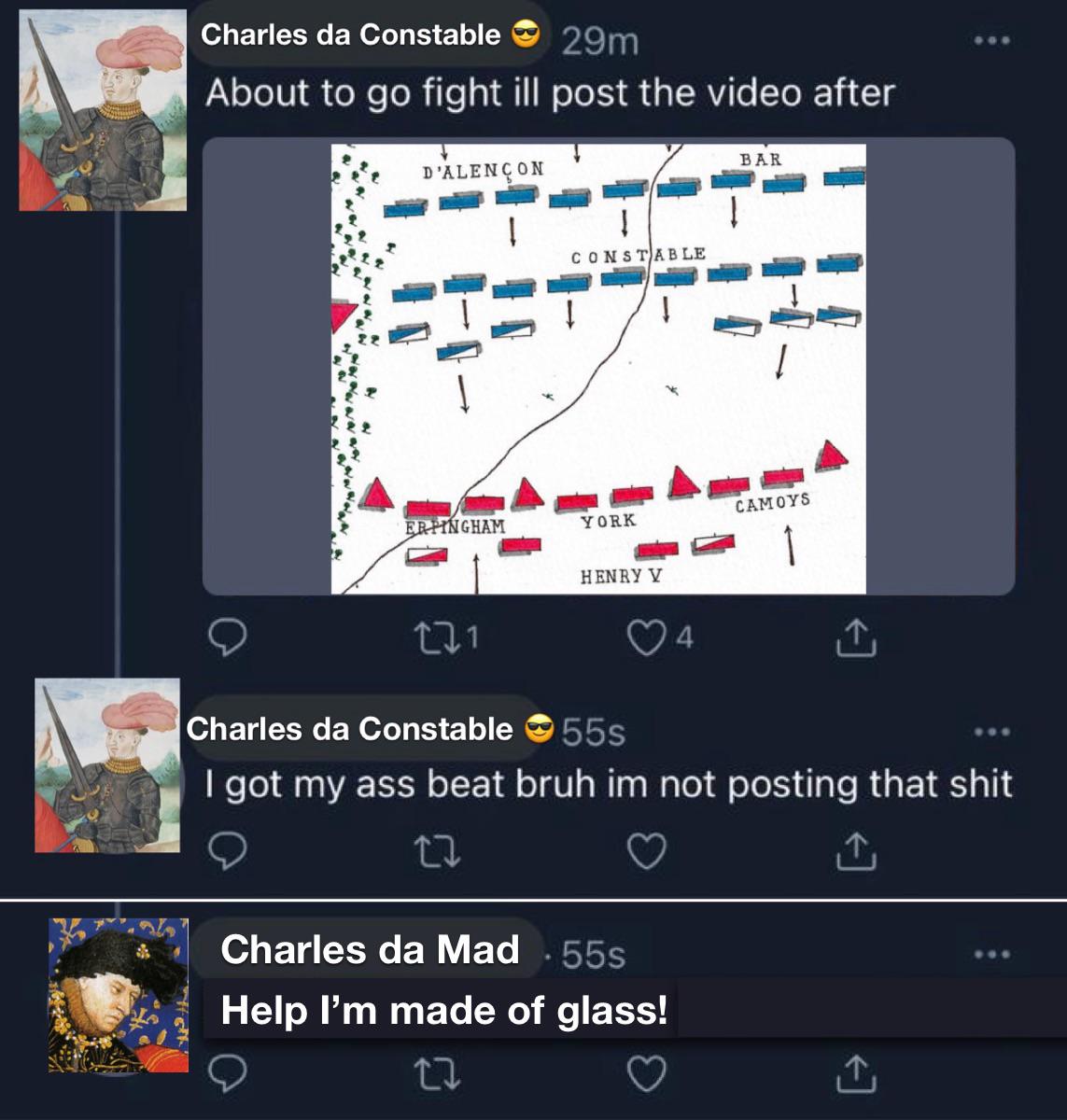Share the battle map tweet
Viewport: 1067px width, 1120px height.
[855, 638]
